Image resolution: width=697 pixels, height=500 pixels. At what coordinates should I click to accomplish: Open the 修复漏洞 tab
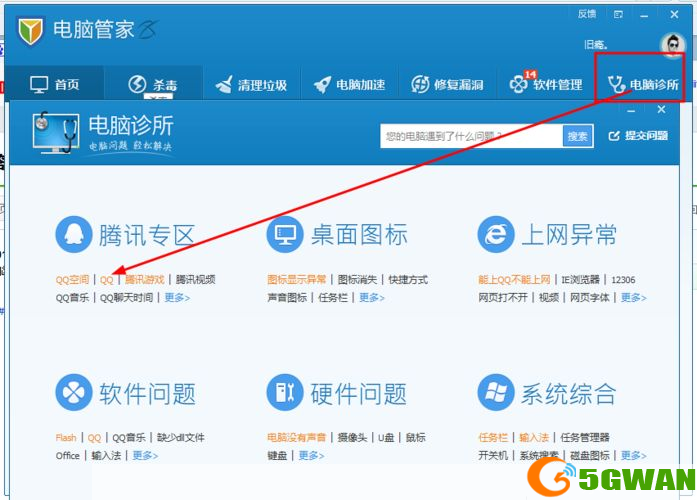tap(447, 84)
